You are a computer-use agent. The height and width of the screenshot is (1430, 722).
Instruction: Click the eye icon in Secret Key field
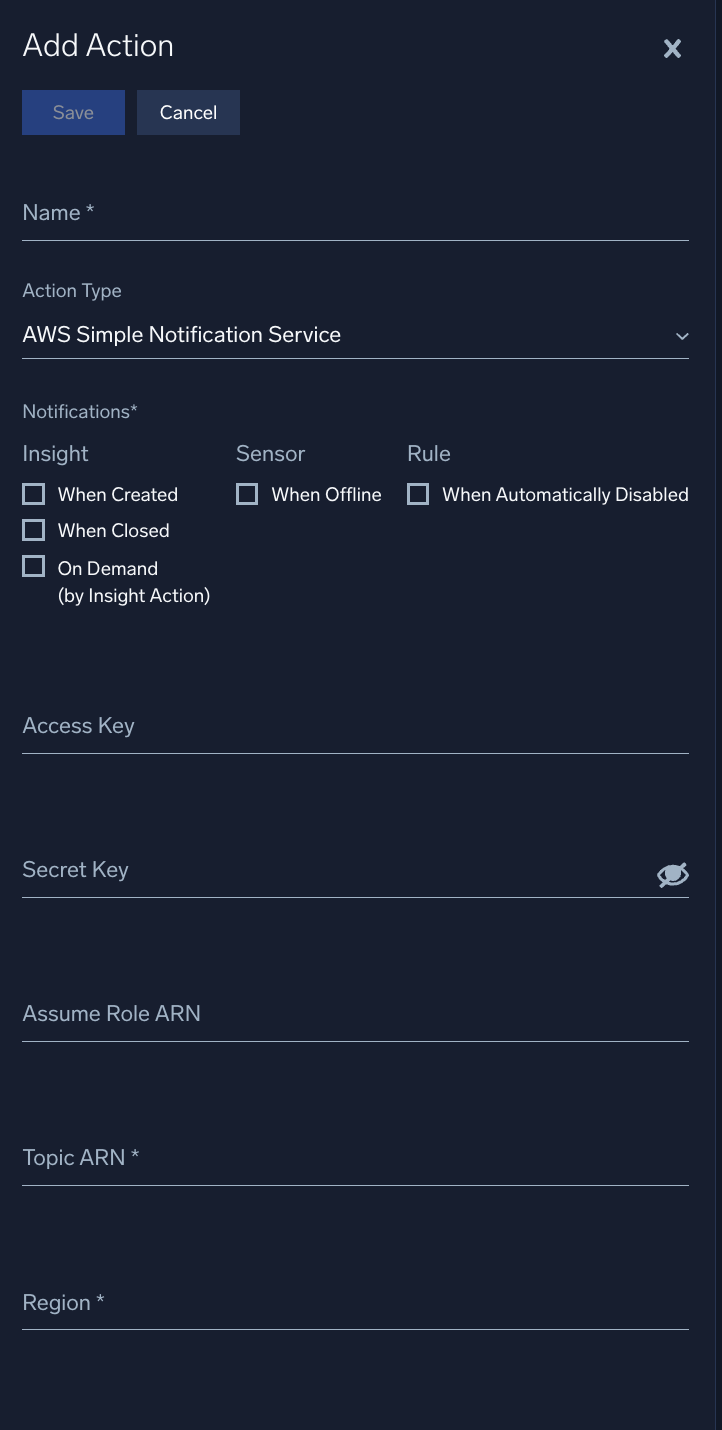(x=671, y=874)
